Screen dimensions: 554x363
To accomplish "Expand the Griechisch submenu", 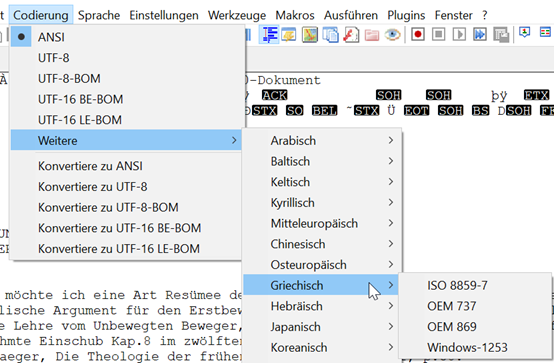I will click(x=322, y=285).
